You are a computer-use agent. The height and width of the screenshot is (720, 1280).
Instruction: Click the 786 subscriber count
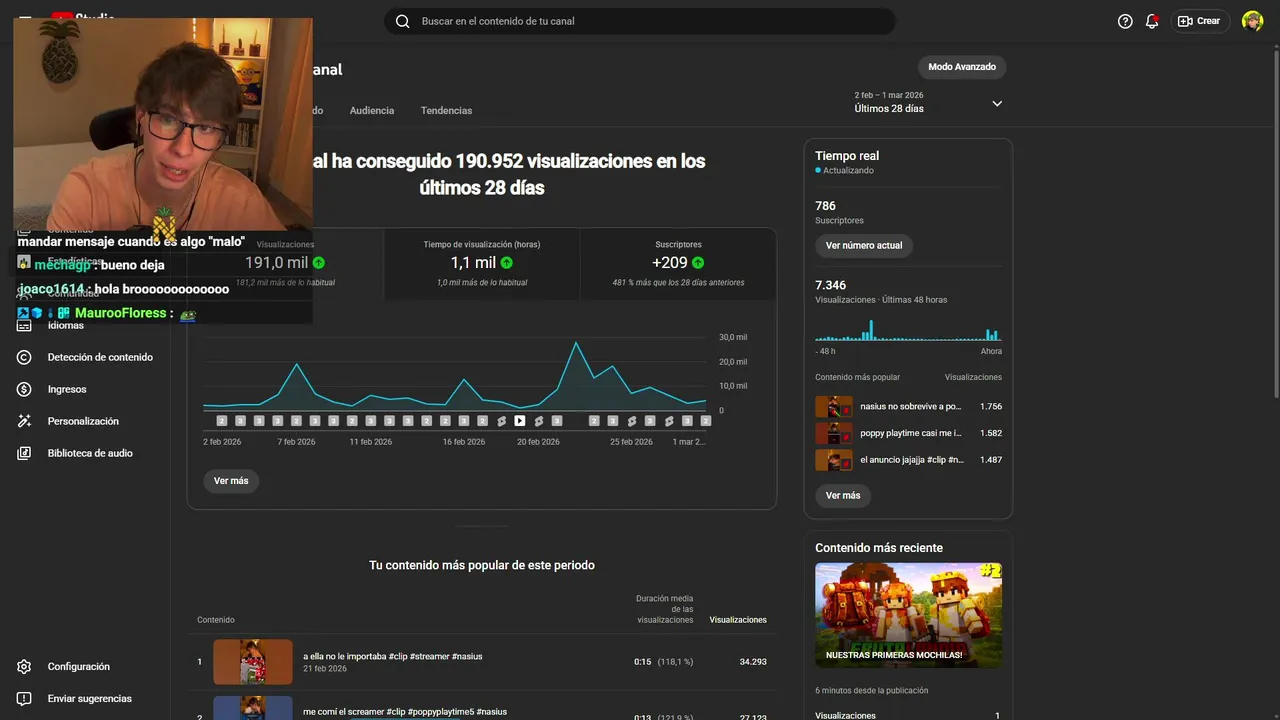click(825, 206)
